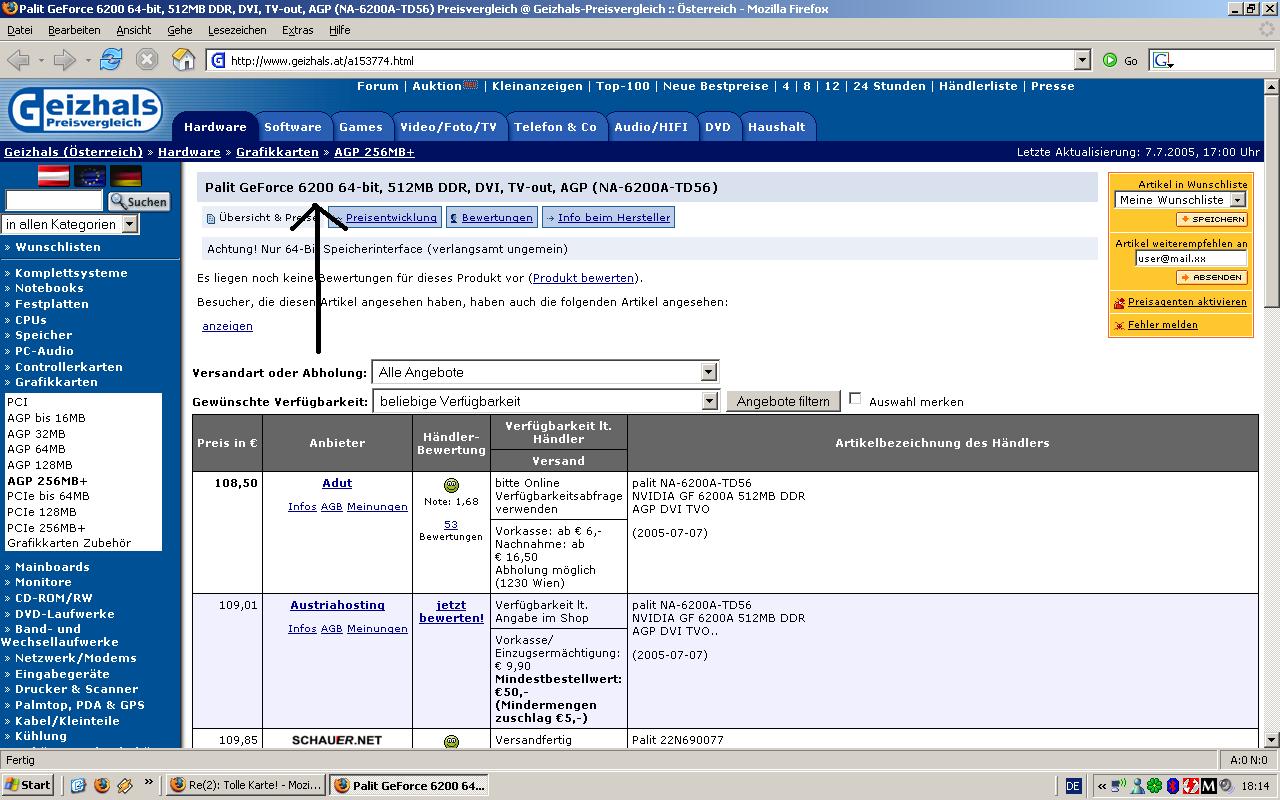
Task: Click the SCHAUER.NET vendor logo
Action: pyautogui.click(x=337, y=740)
